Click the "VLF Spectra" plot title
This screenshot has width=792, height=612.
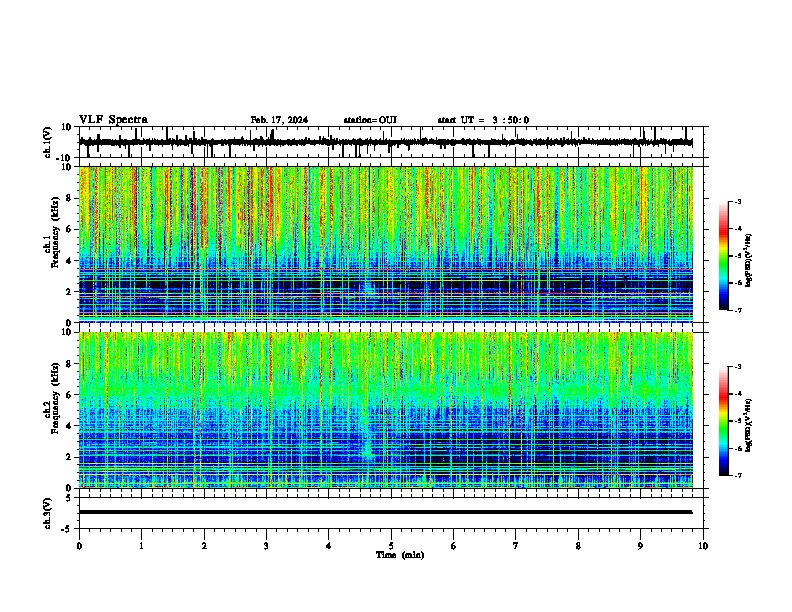coord(113,120)
